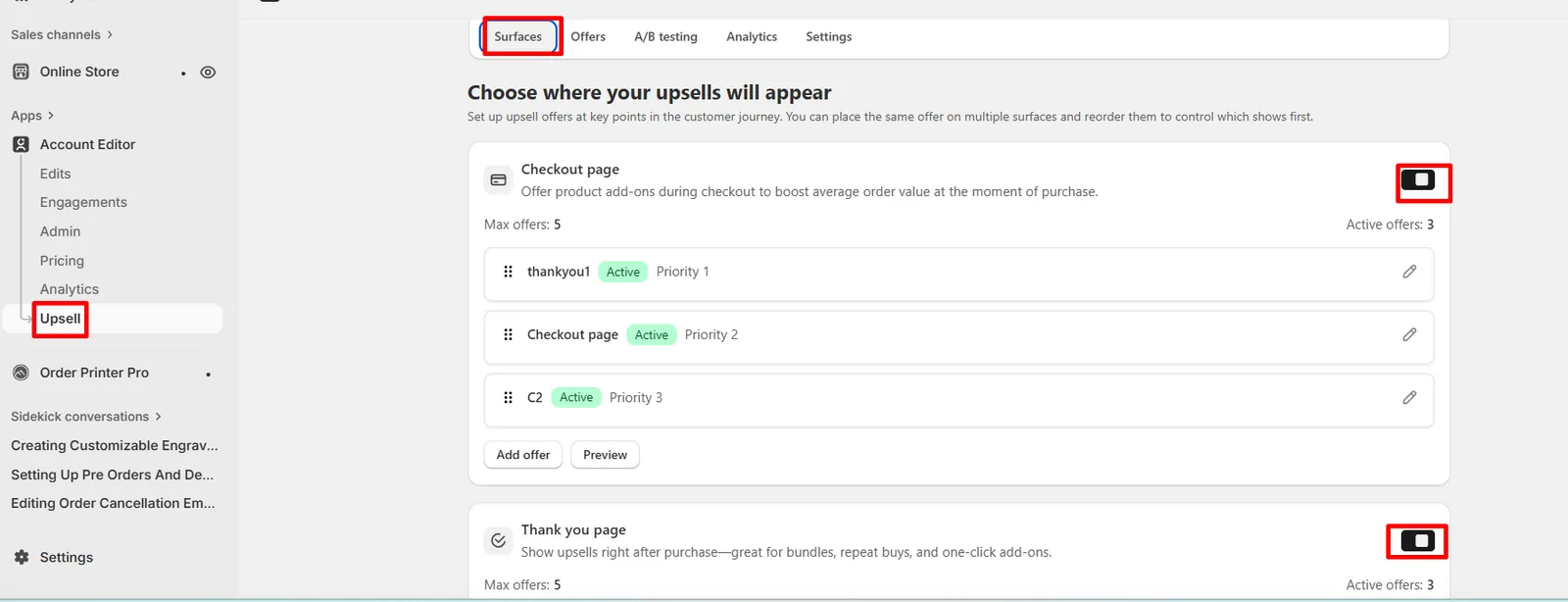
Task: Open Edits under Account Editor
Action: pyautogui.click(x=56, y=174)
